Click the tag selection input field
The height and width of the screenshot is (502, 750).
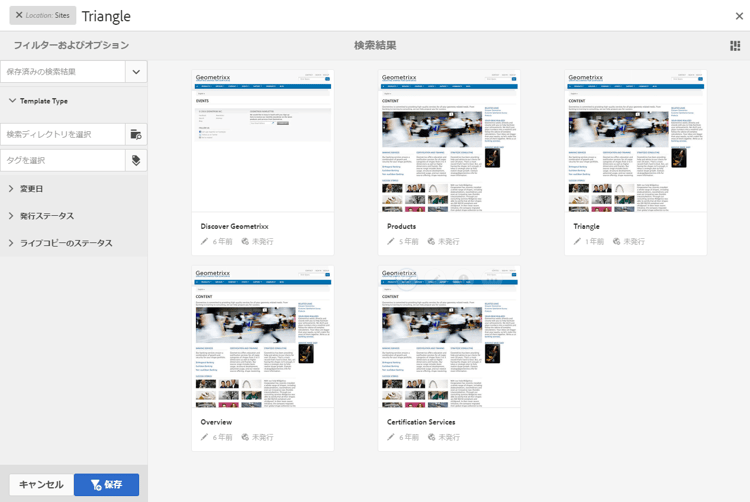(x=63, y=160)
